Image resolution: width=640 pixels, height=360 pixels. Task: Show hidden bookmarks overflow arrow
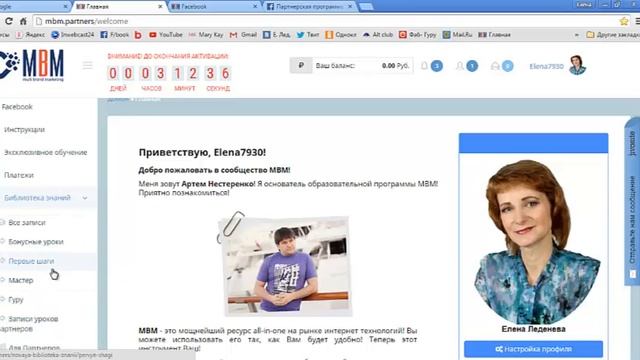click(x=577, y=35)
